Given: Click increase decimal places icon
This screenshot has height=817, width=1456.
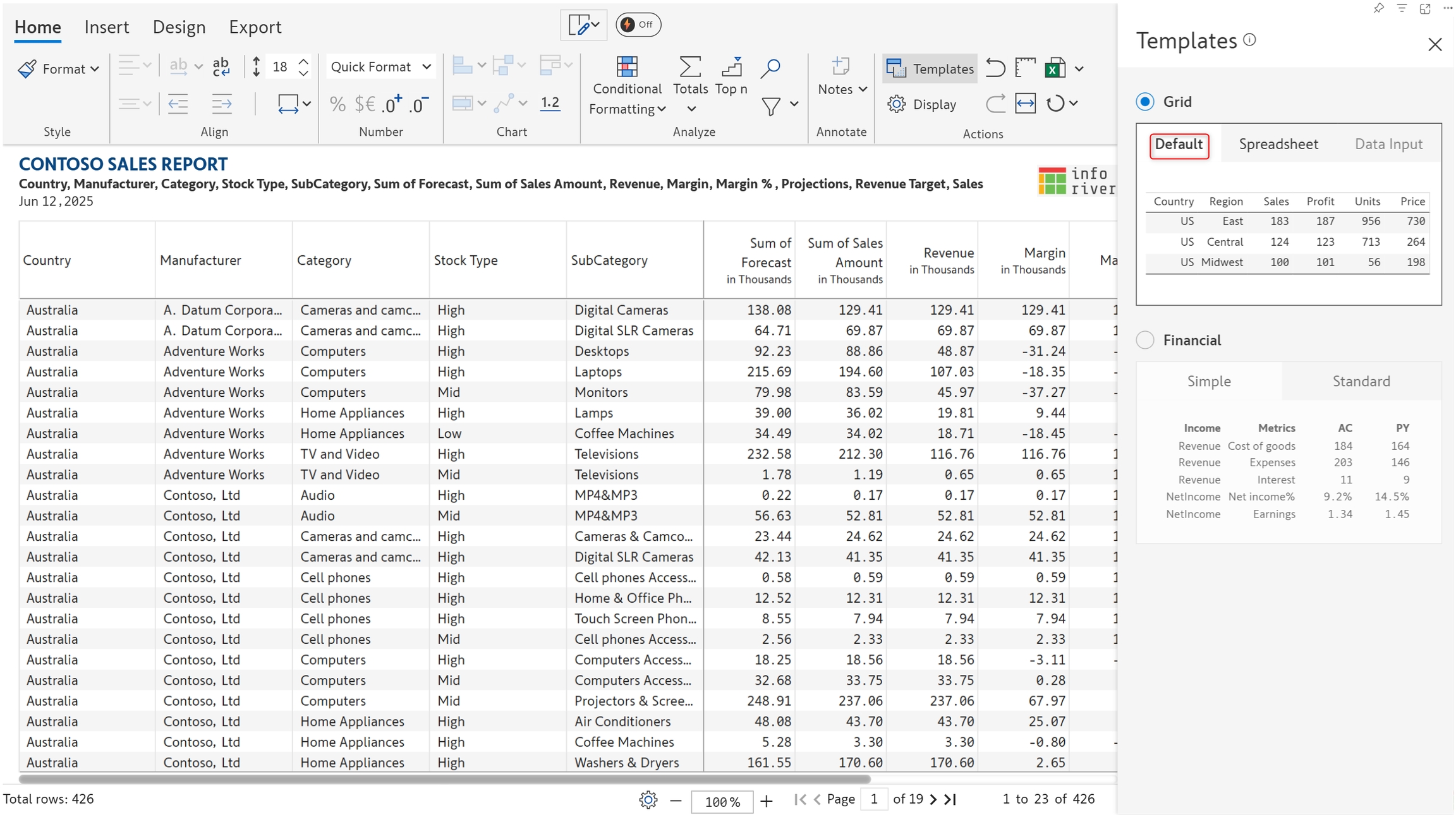Looking at the screenshot, I should pyautogui.click(x=392, y=104).
